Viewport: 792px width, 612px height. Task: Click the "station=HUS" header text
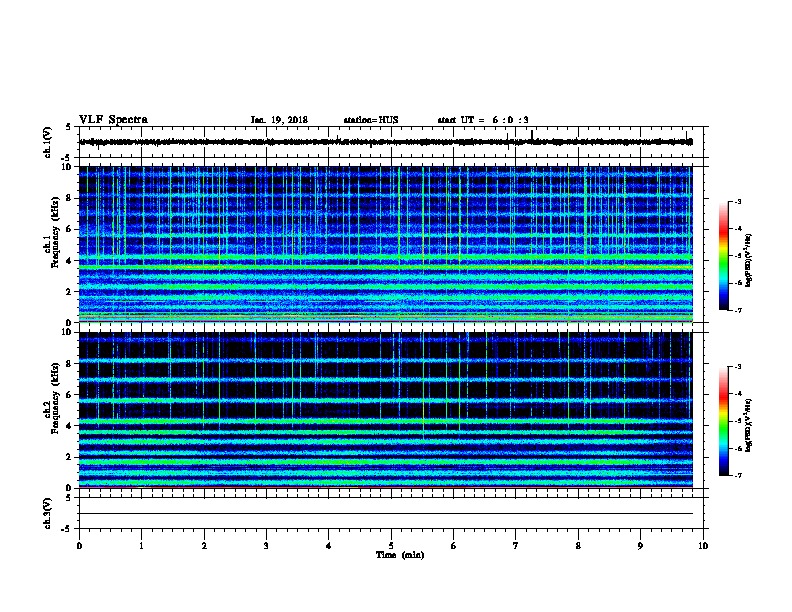coord(371,120)
